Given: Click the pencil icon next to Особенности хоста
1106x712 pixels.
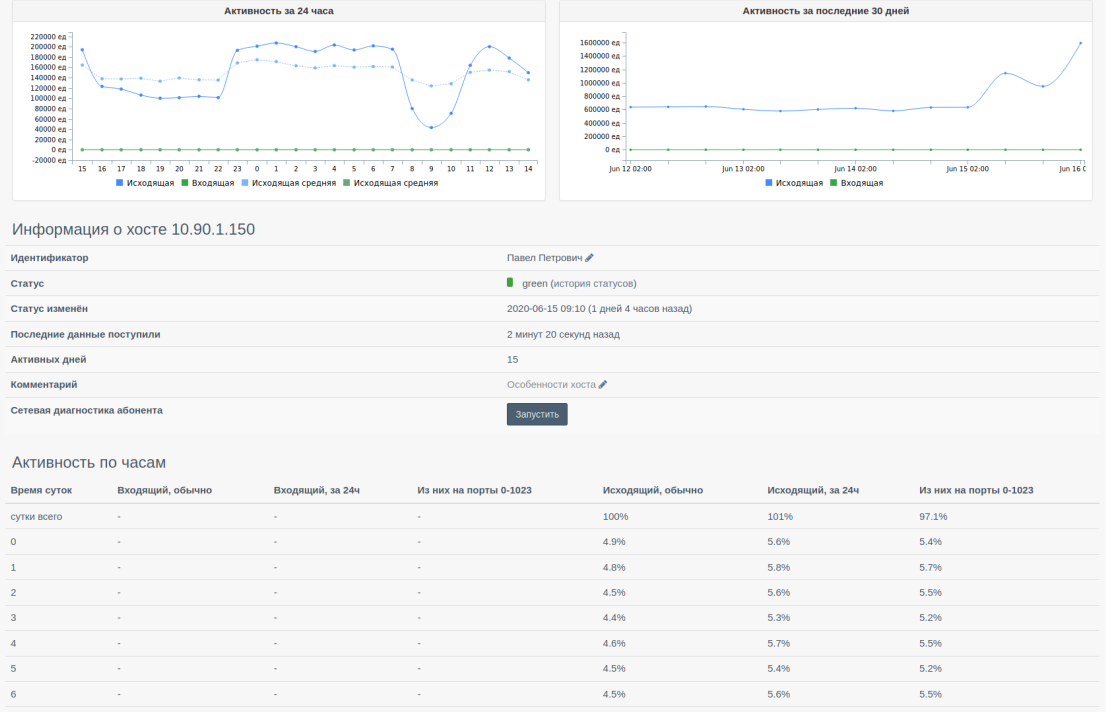Looking at the screenshot, I should 603,385.
